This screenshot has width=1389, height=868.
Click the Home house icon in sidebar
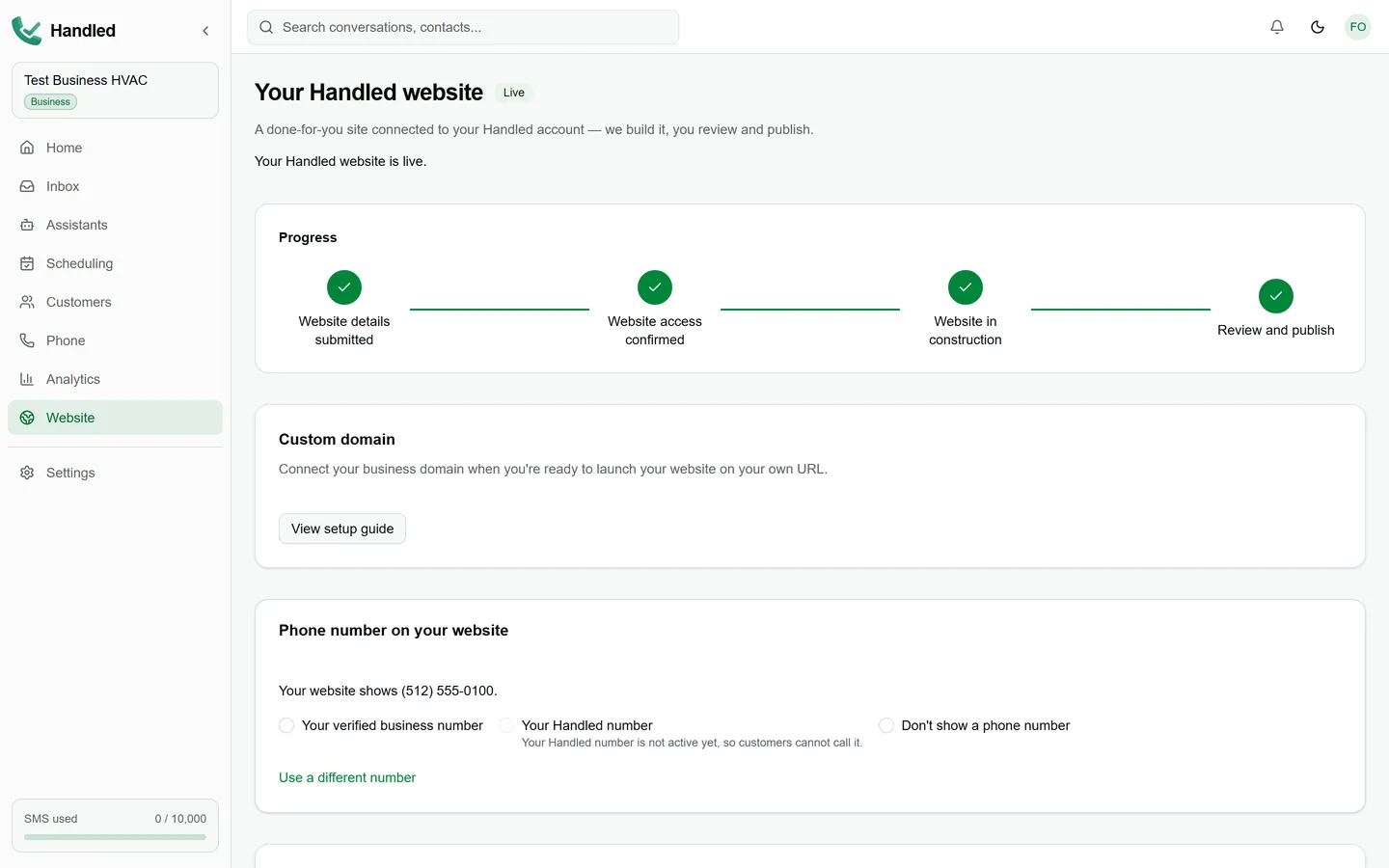tap(27, 148)
